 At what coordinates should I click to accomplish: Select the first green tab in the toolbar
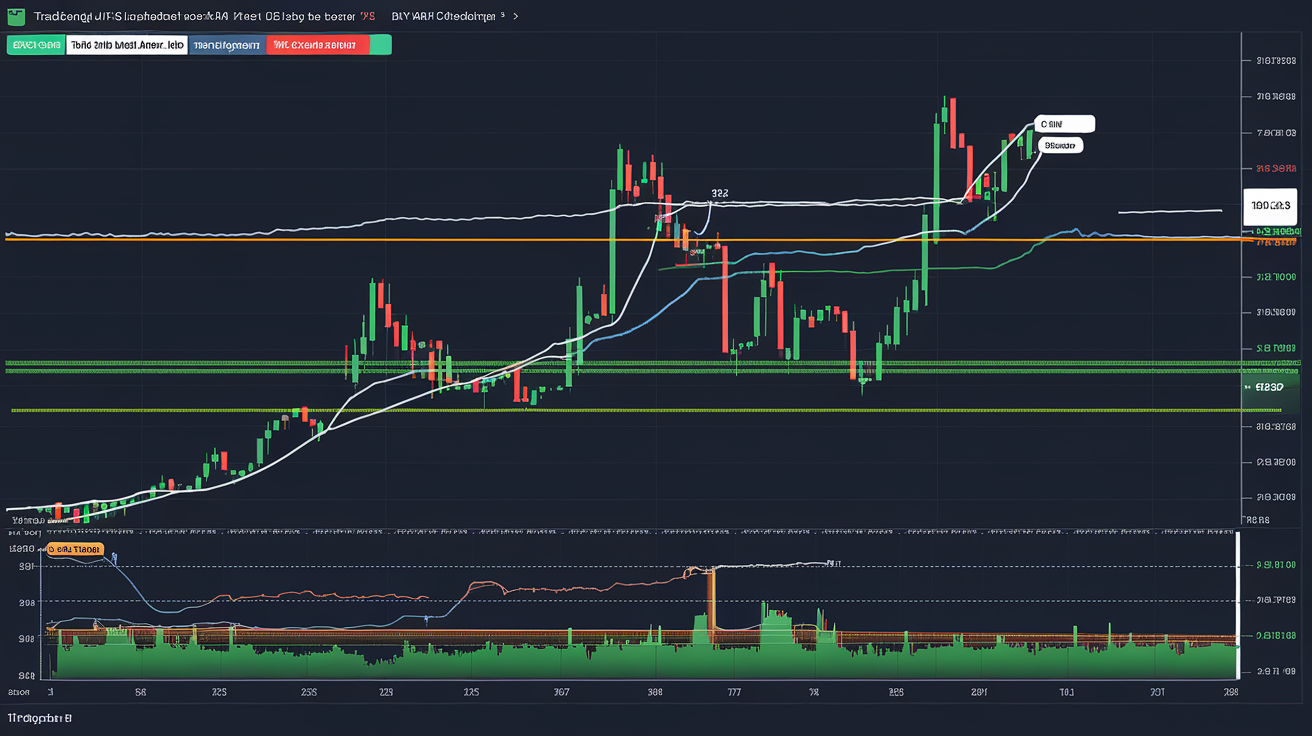point(35,45)
